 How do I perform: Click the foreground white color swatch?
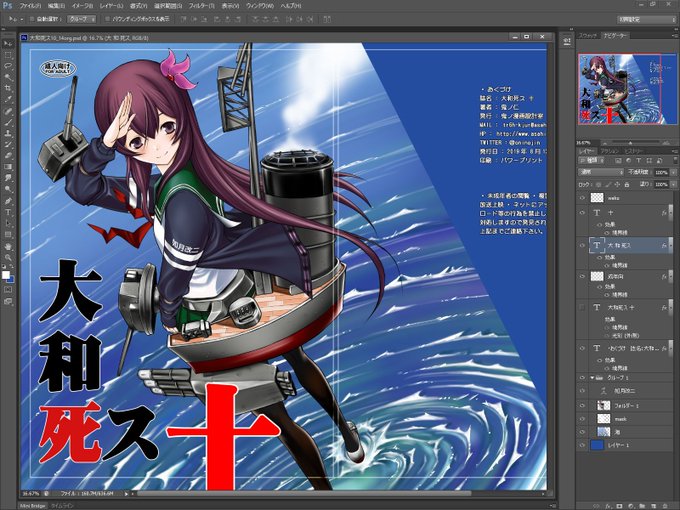(x=6, y=275)
